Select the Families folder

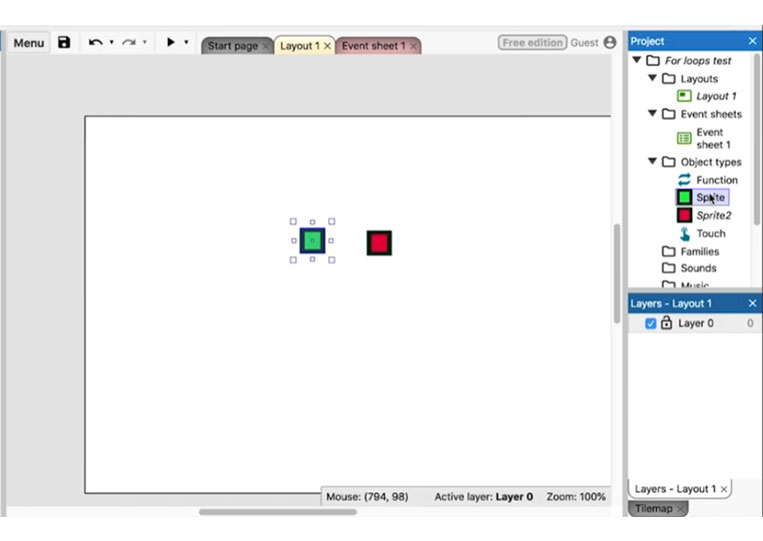pos(699,252)
